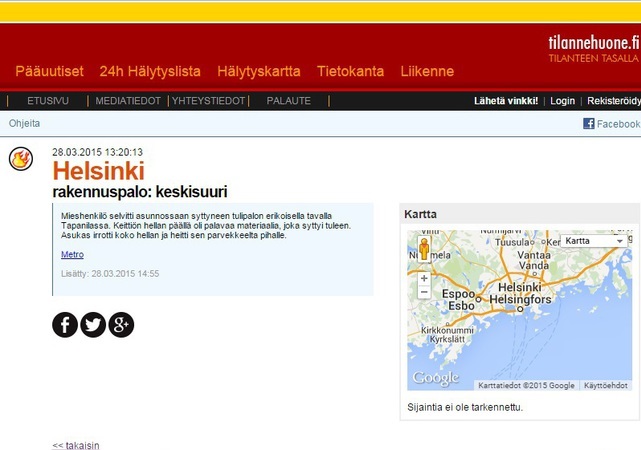The image size is (641, 450).
Task: Click the Helsinki Helsingfors label on map
Action: [520, 293]
